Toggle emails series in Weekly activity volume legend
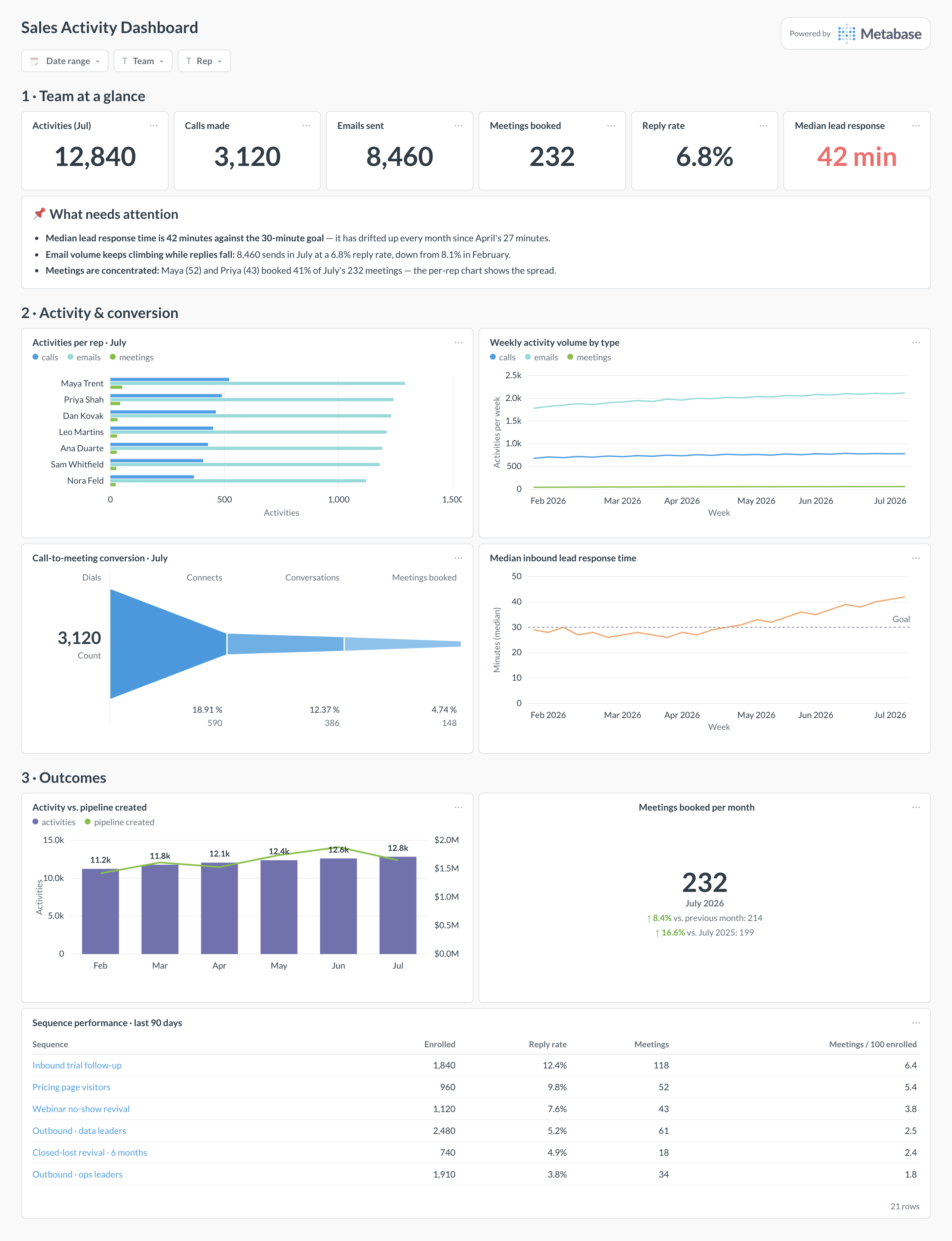The image size is (952, 1241). [541, 358]
